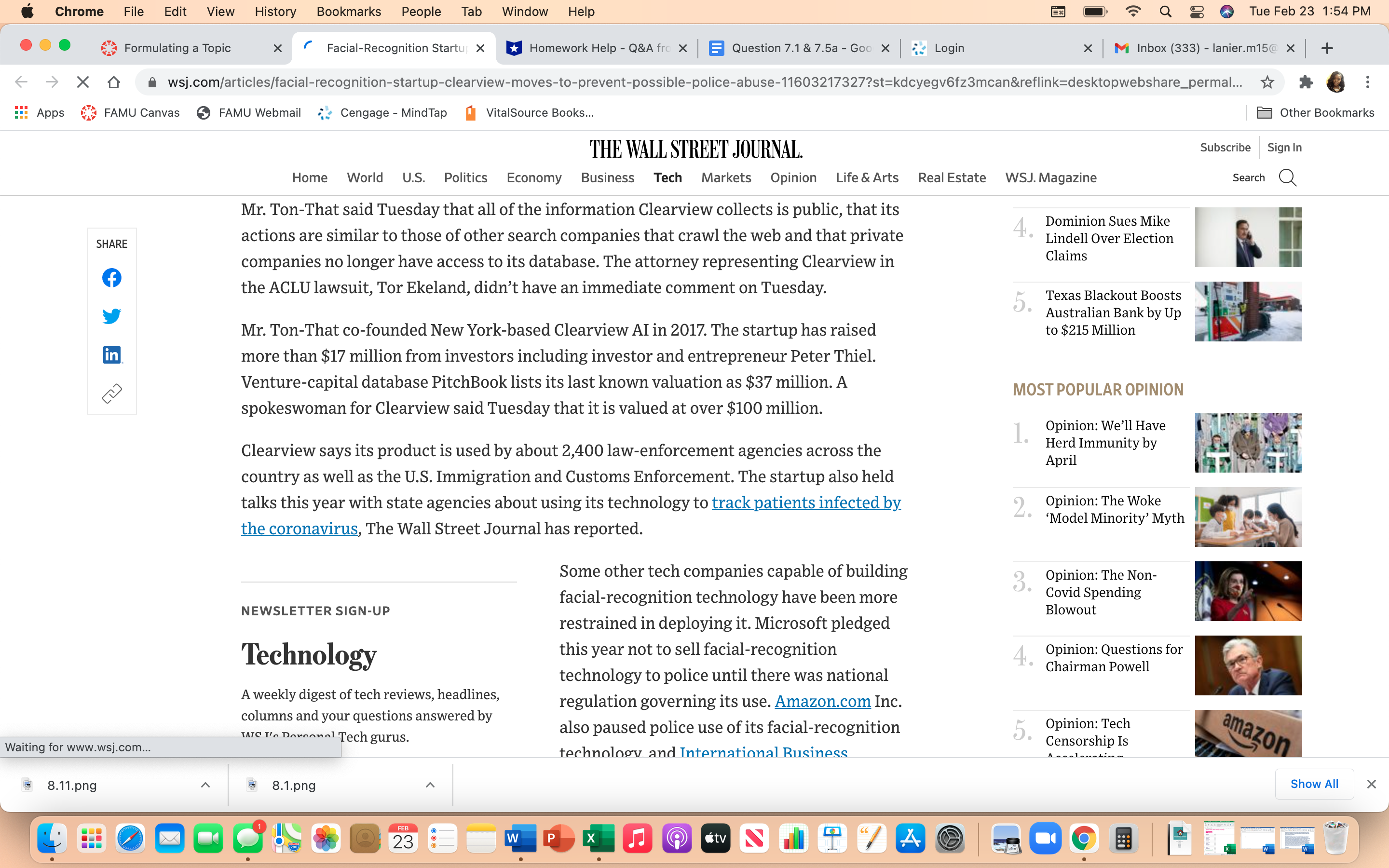Open the Bookmarks menu

coord(348,12)
